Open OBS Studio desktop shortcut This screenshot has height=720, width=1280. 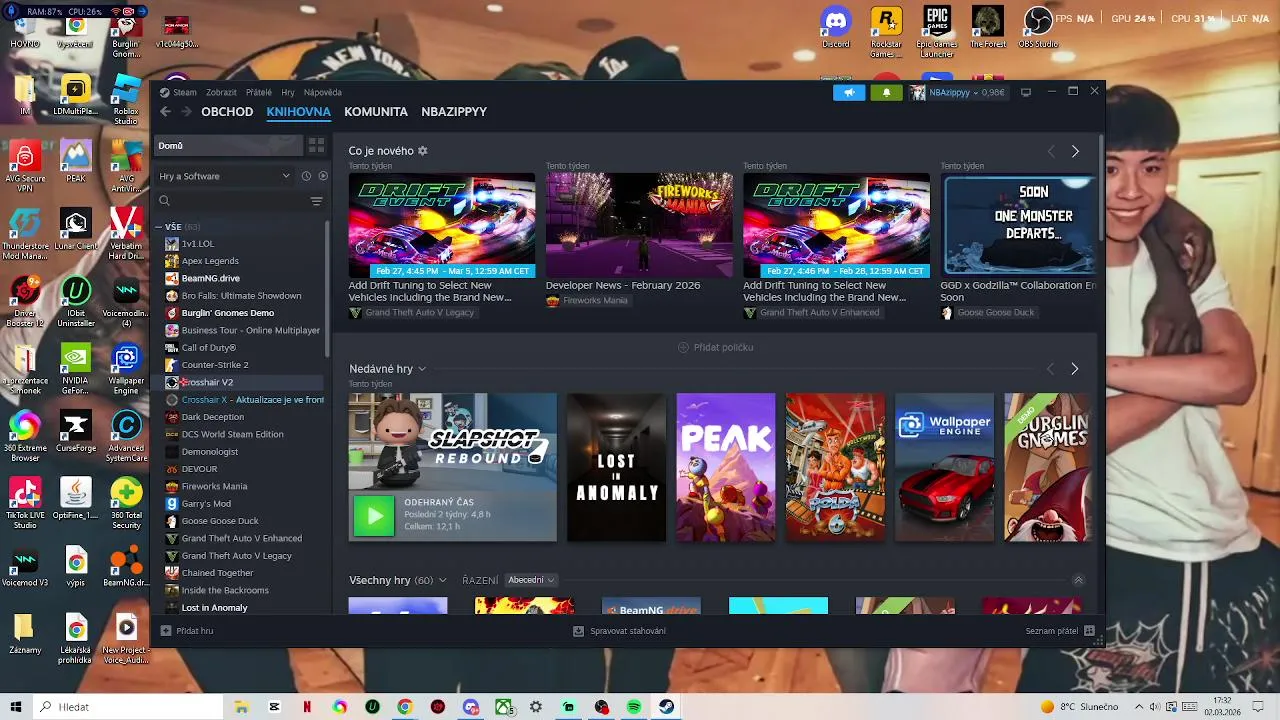click(x=1038, y=28)
